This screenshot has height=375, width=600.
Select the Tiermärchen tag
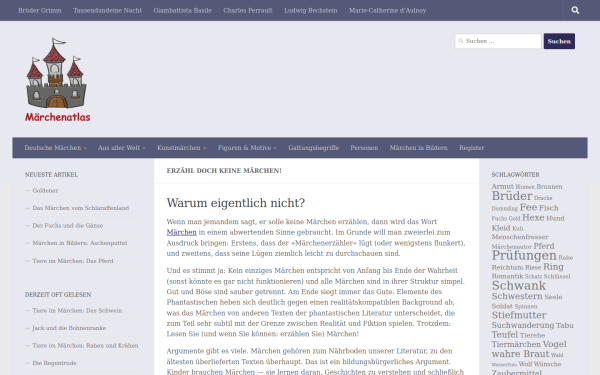pos(516,344)
